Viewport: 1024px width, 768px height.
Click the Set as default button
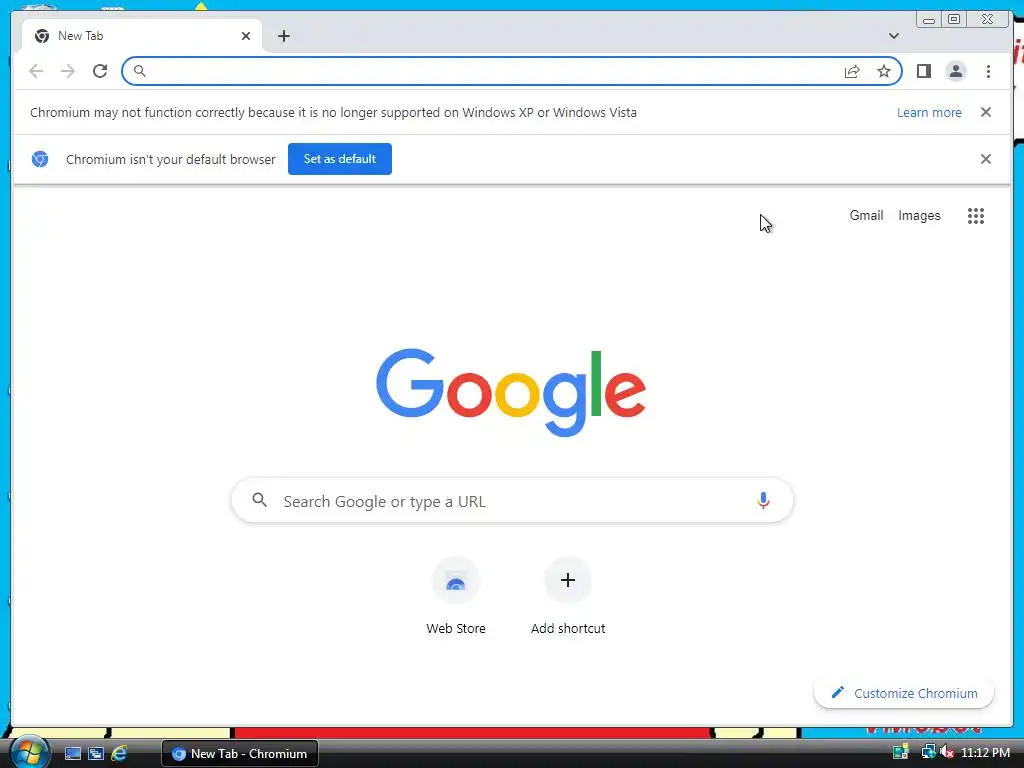(340, 159)
